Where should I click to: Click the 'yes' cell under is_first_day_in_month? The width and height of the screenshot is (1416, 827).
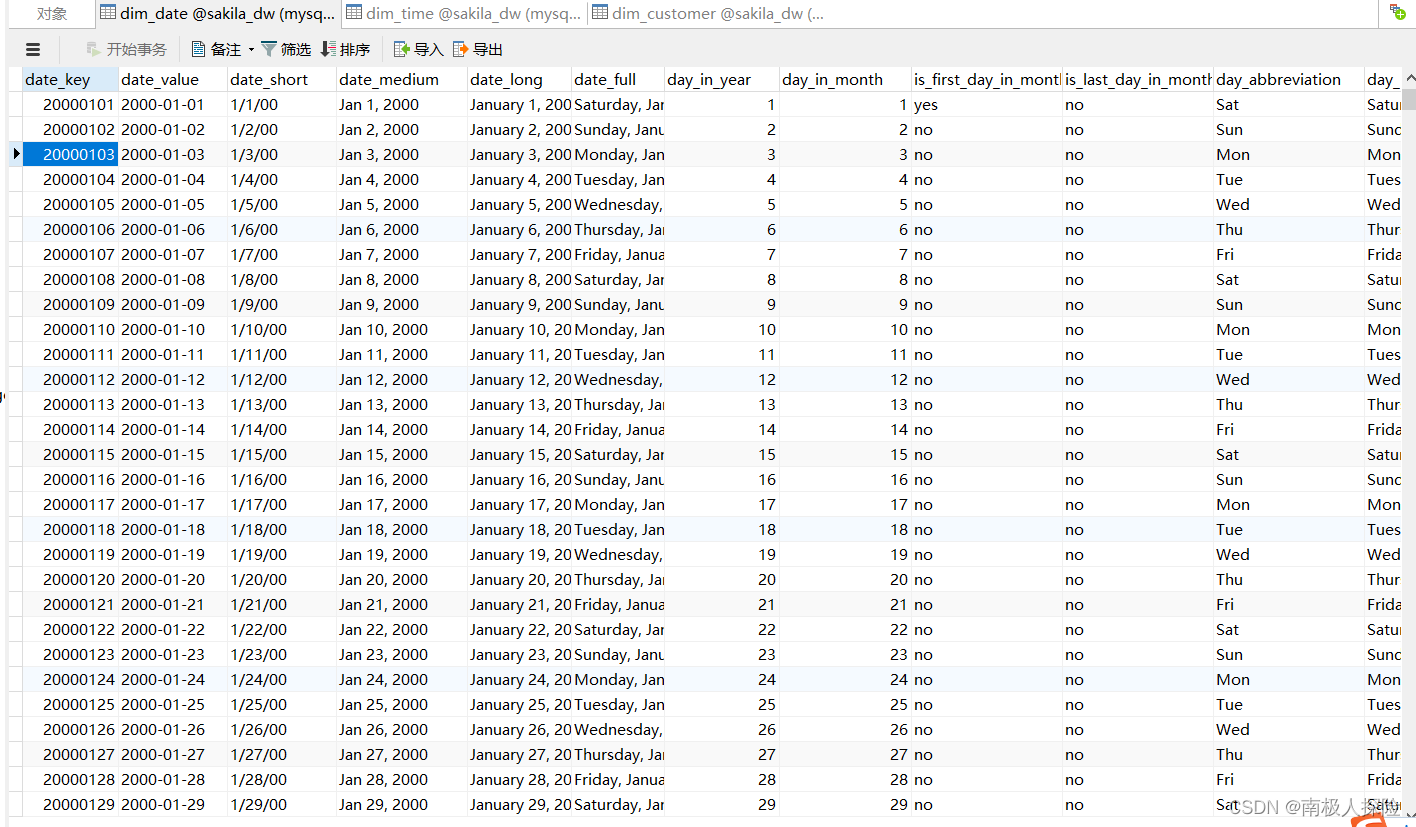(x=987, y=104)
